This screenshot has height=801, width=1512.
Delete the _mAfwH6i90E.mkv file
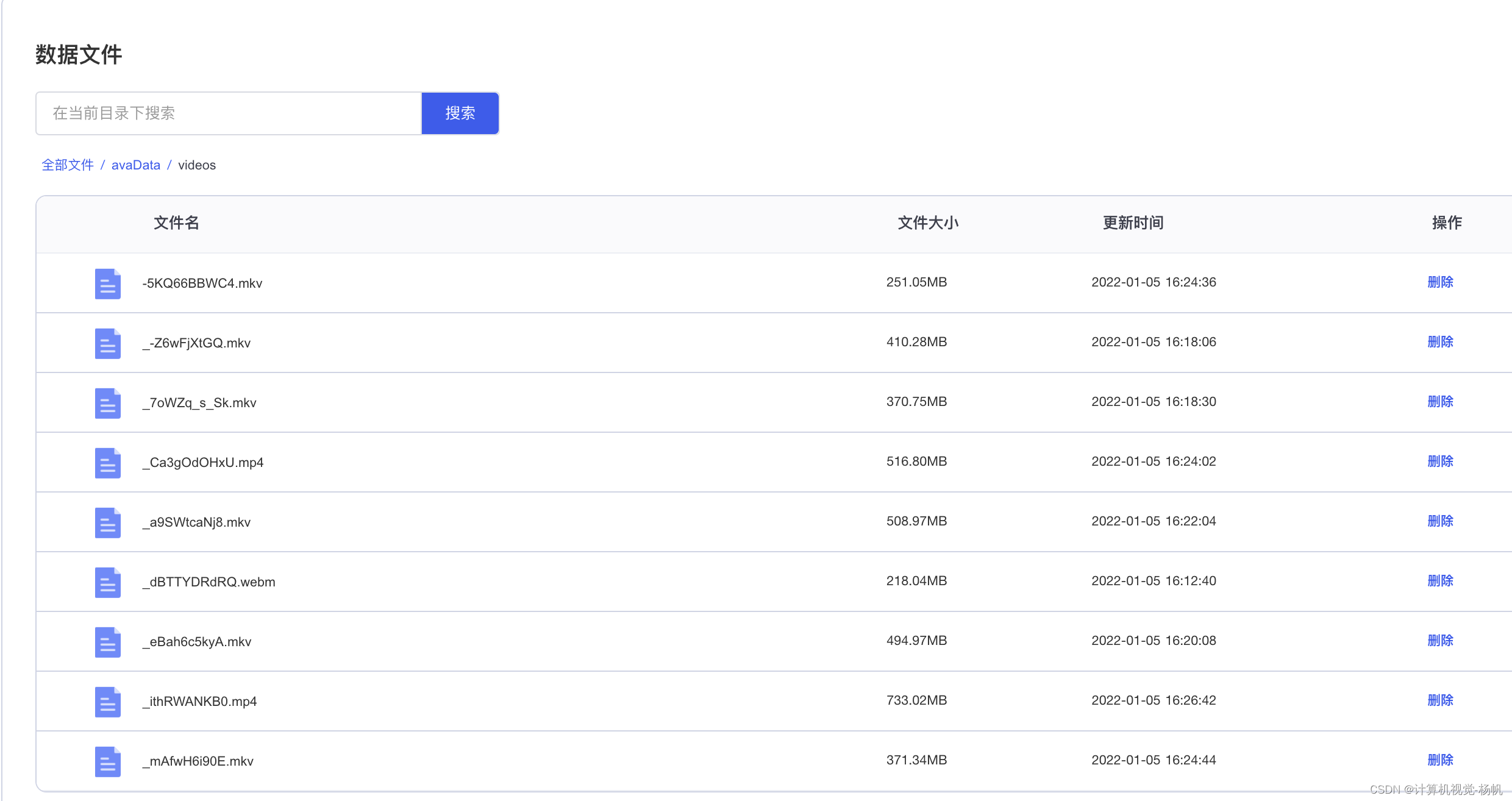click(1440, 760)
